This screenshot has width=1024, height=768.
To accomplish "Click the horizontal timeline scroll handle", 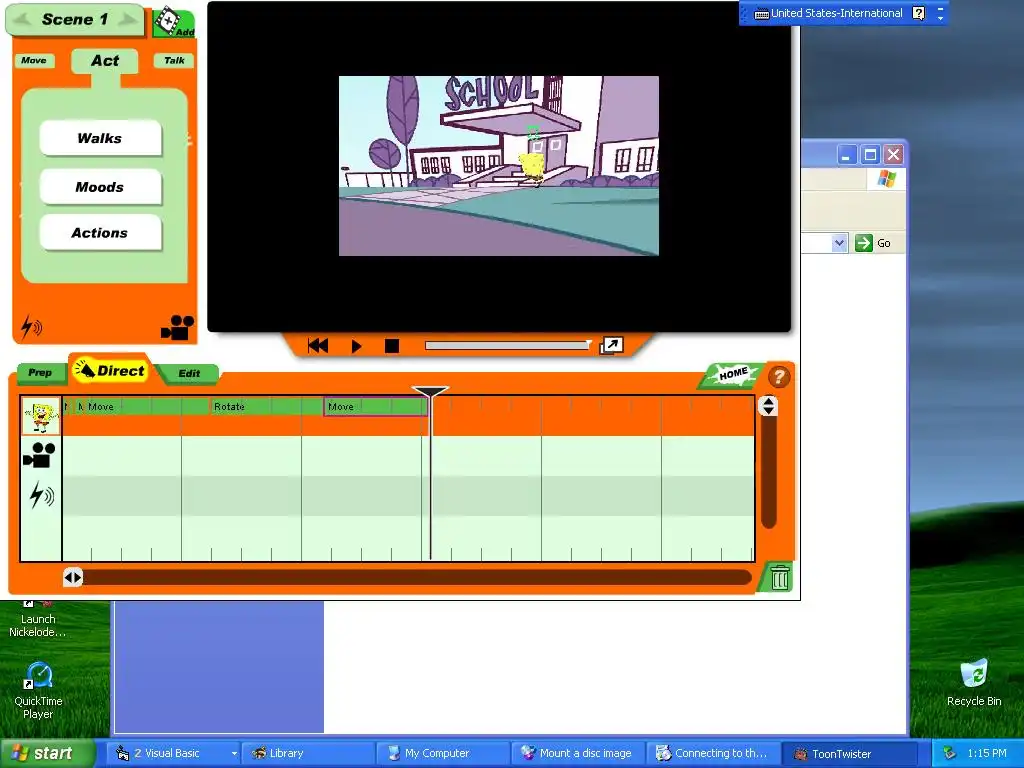I will [73, 577].
